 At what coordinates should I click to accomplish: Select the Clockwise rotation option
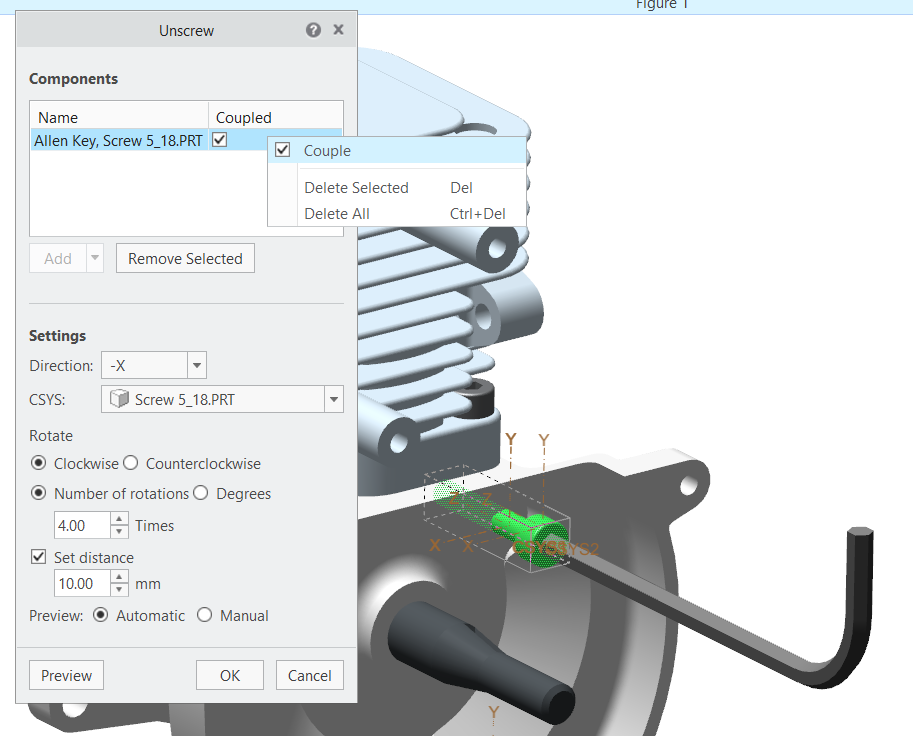[38, 463]
